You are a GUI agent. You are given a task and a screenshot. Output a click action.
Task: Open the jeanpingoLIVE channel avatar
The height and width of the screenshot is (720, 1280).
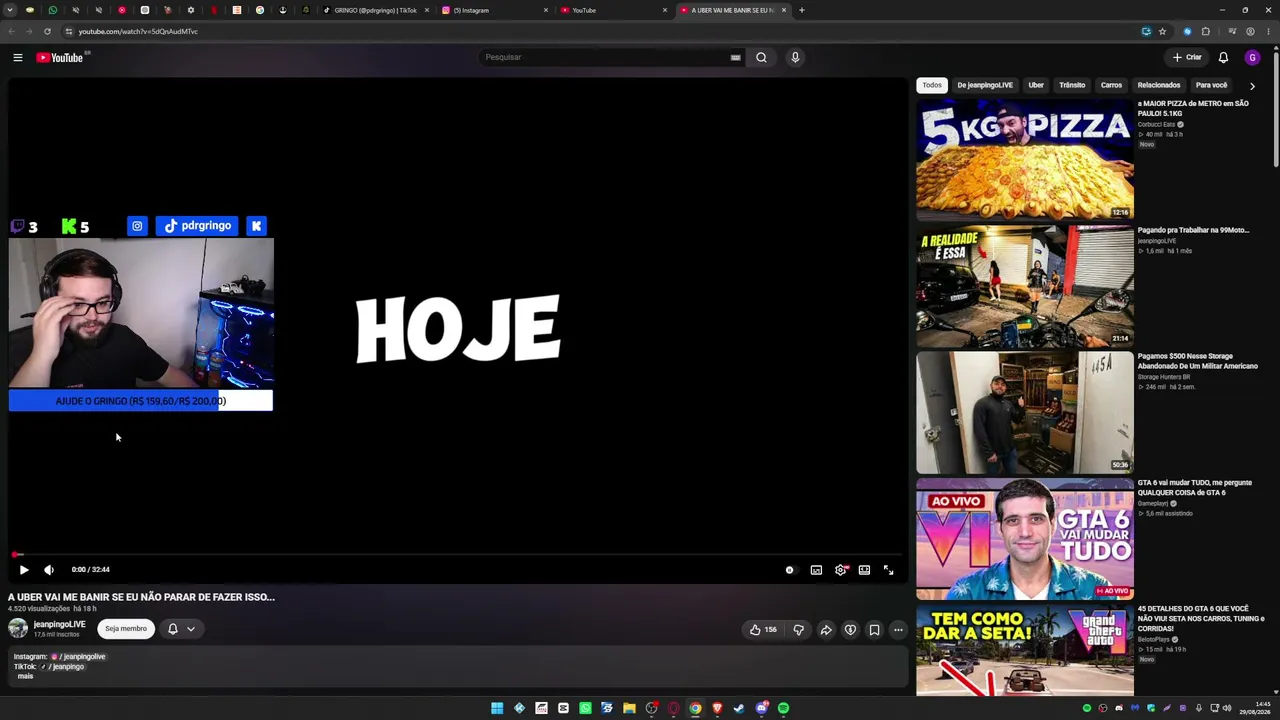[18, 628]
